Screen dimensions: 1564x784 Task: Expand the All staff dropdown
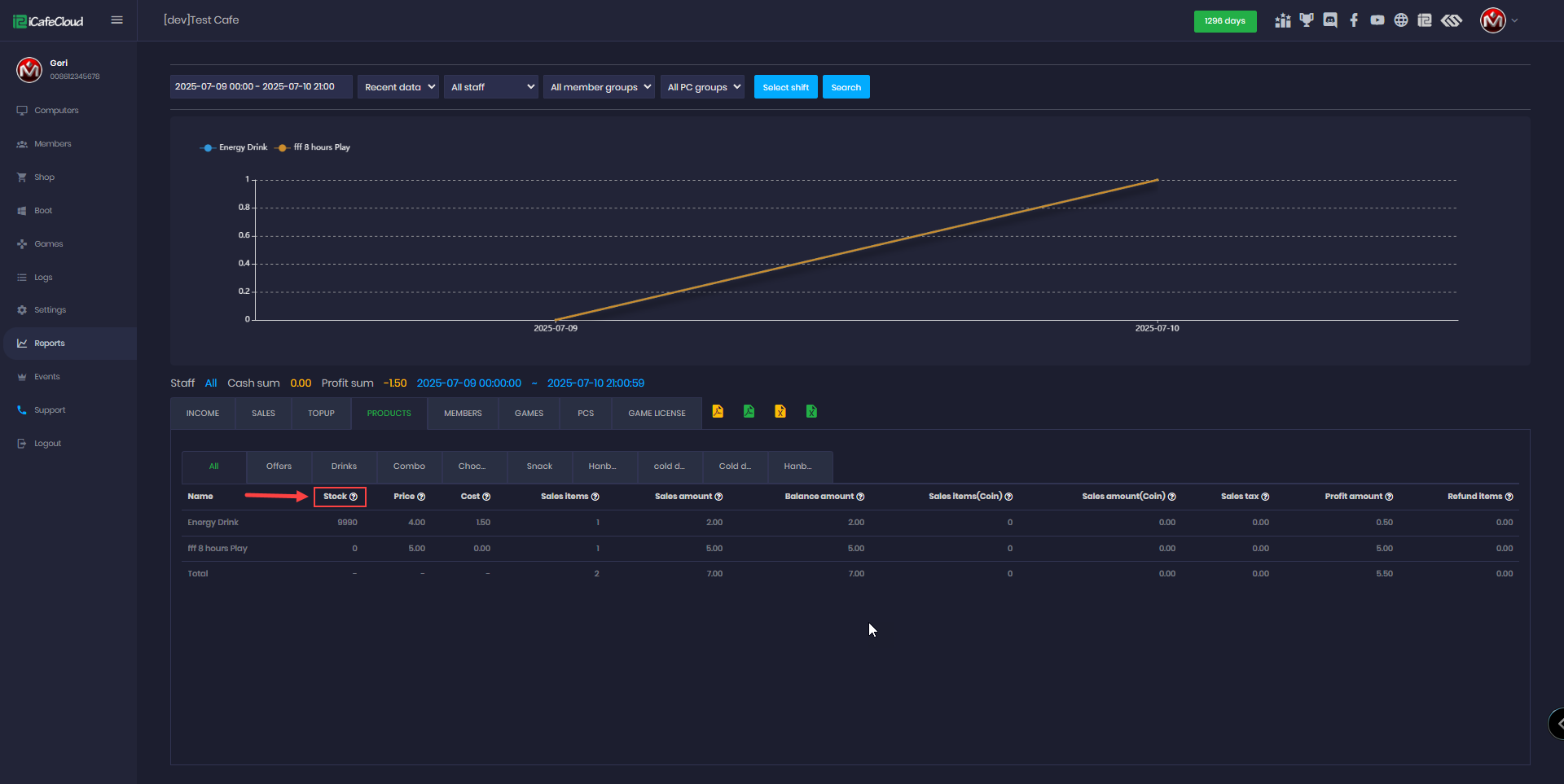tap(490, 86)
